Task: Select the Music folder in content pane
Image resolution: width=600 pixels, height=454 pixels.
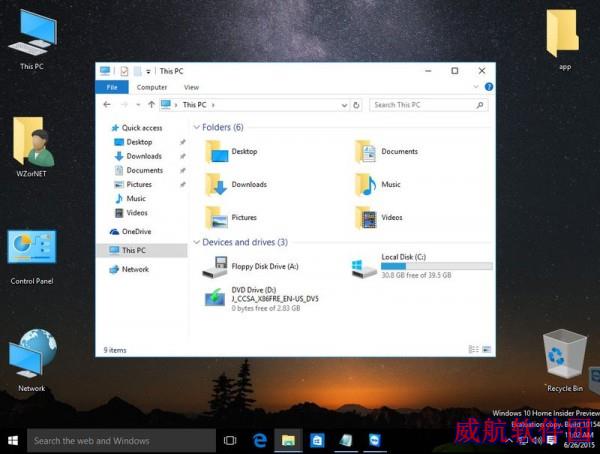Action: (378, 185)
